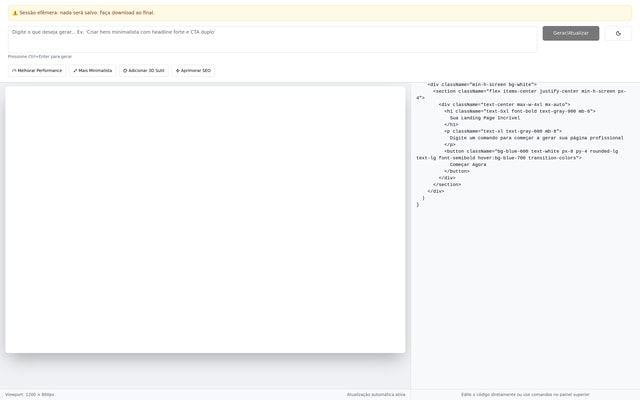The height and width of the screenshot is (400, 640).
Task: Click the Melhorar Performance quick action
Action: [37, 71]
